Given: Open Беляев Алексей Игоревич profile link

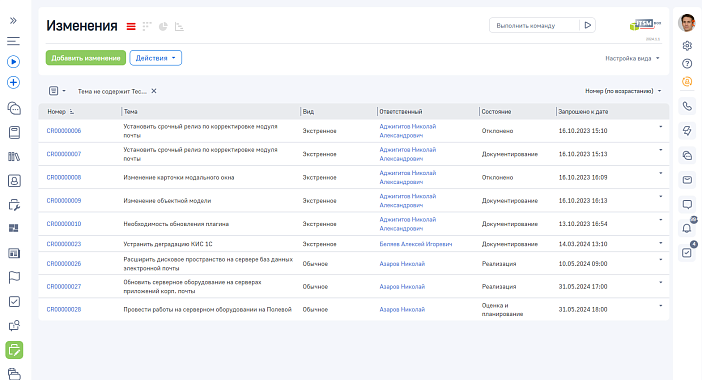Looking at the screenshot, I should 416,244.
